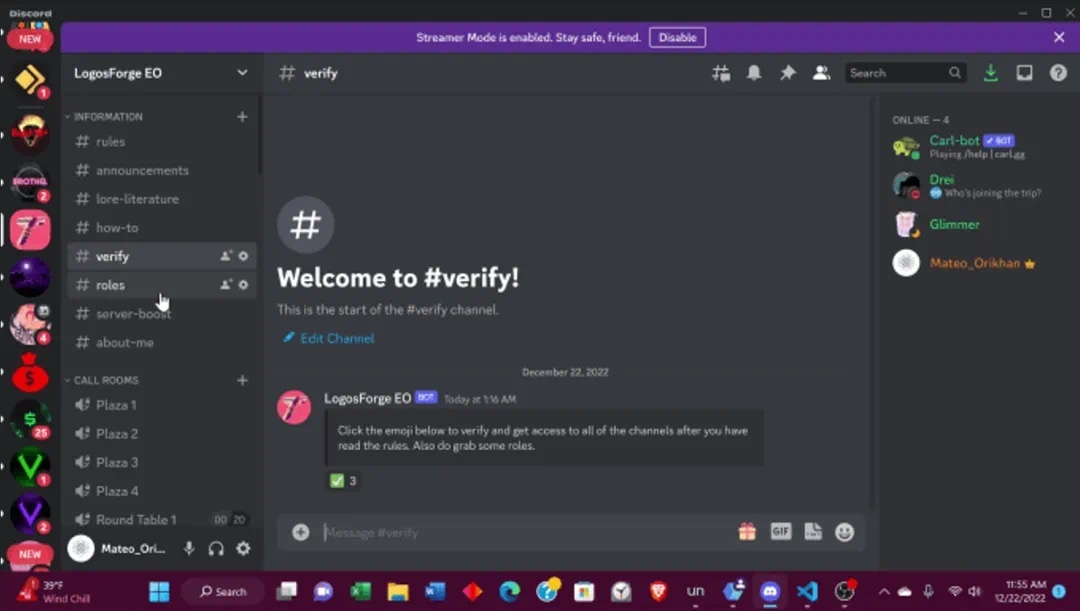The image size is (1080, 611).
Task: Join Plaza 3 voice channel
Action: pos(162,462)
